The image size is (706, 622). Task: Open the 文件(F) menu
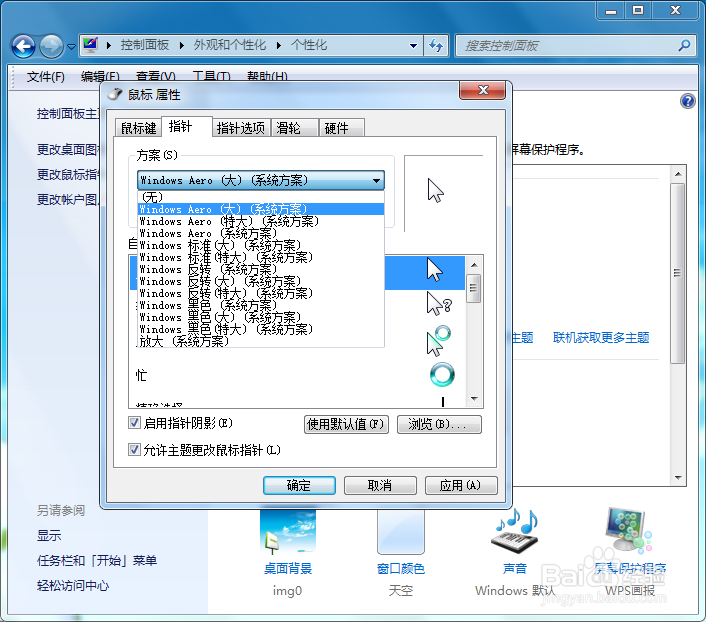[x=45, y=77]
